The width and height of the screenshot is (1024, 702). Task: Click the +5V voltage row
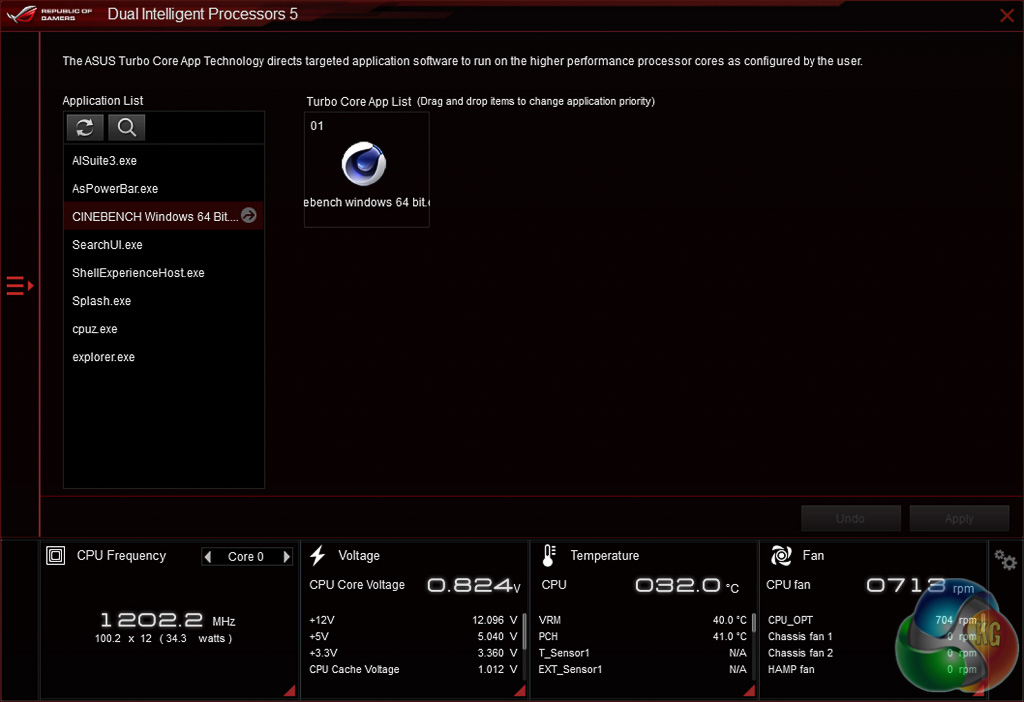[413, 636]
